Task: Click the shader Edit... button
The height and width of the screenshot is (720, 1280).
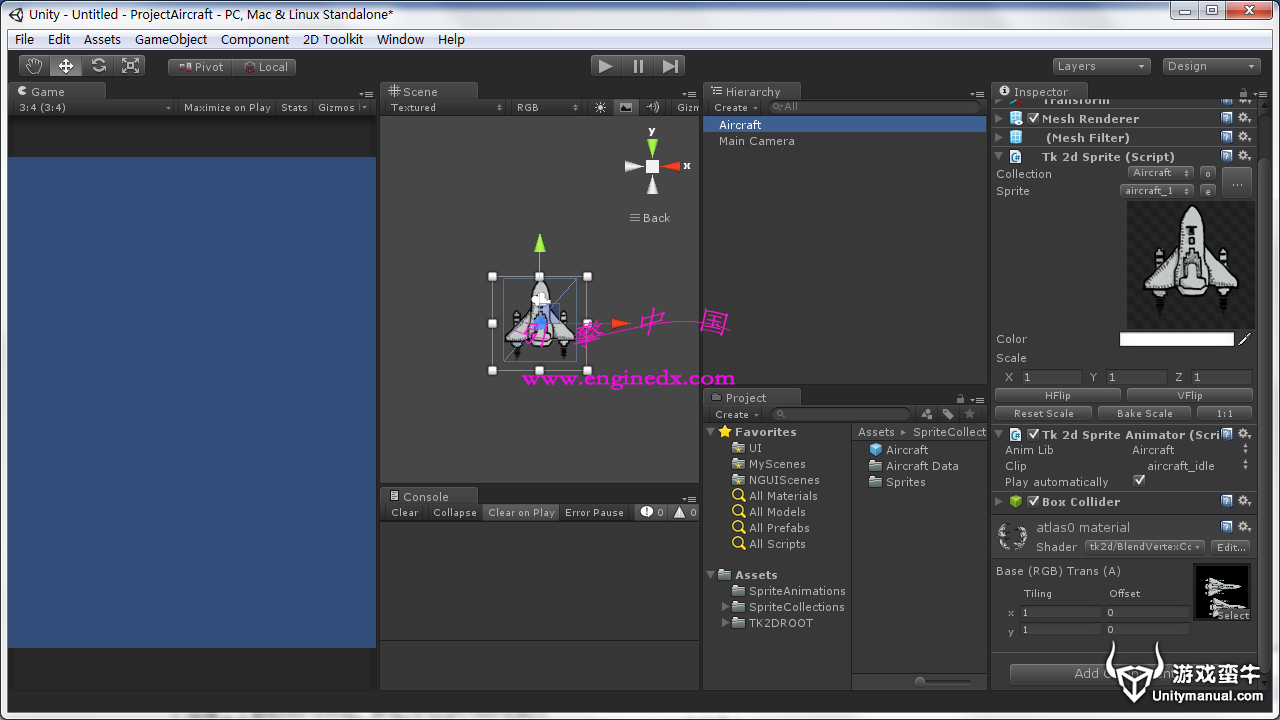Action: 1231,547
